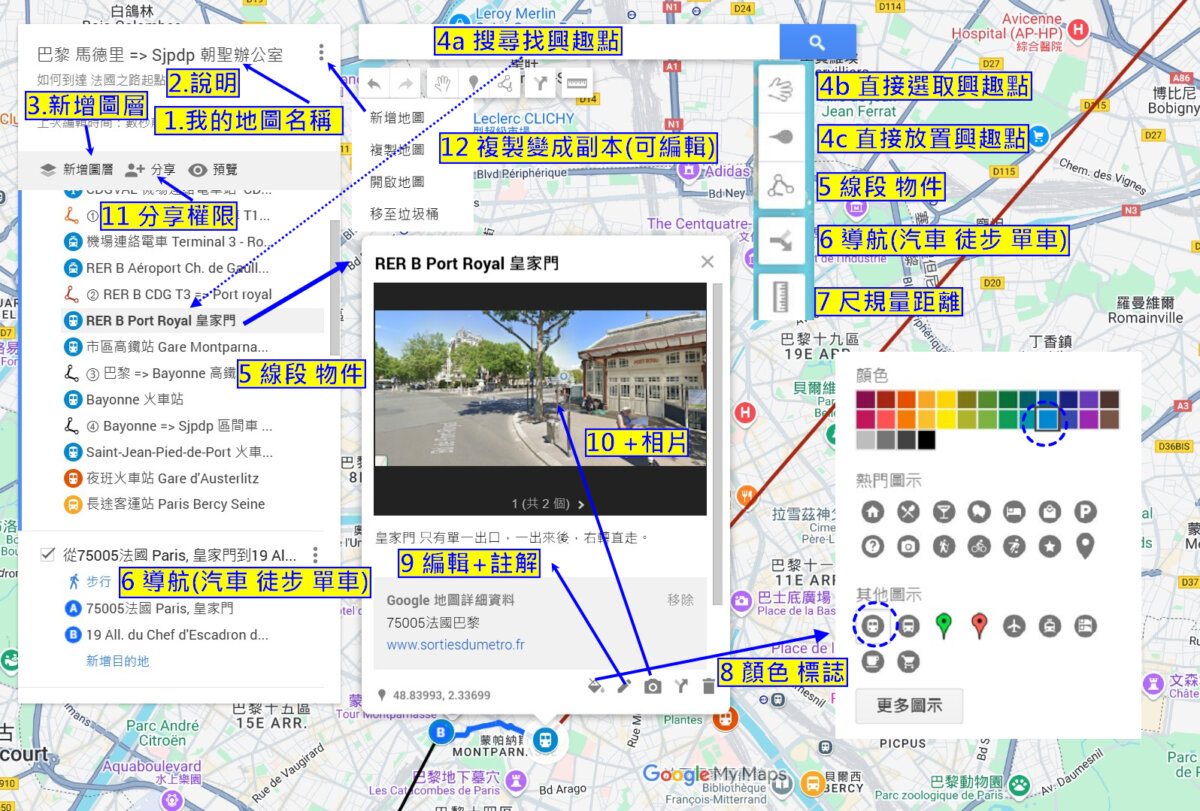Open the three-dot menu beside the map title
The image size is (1200, 811).
tap(321, 53)
